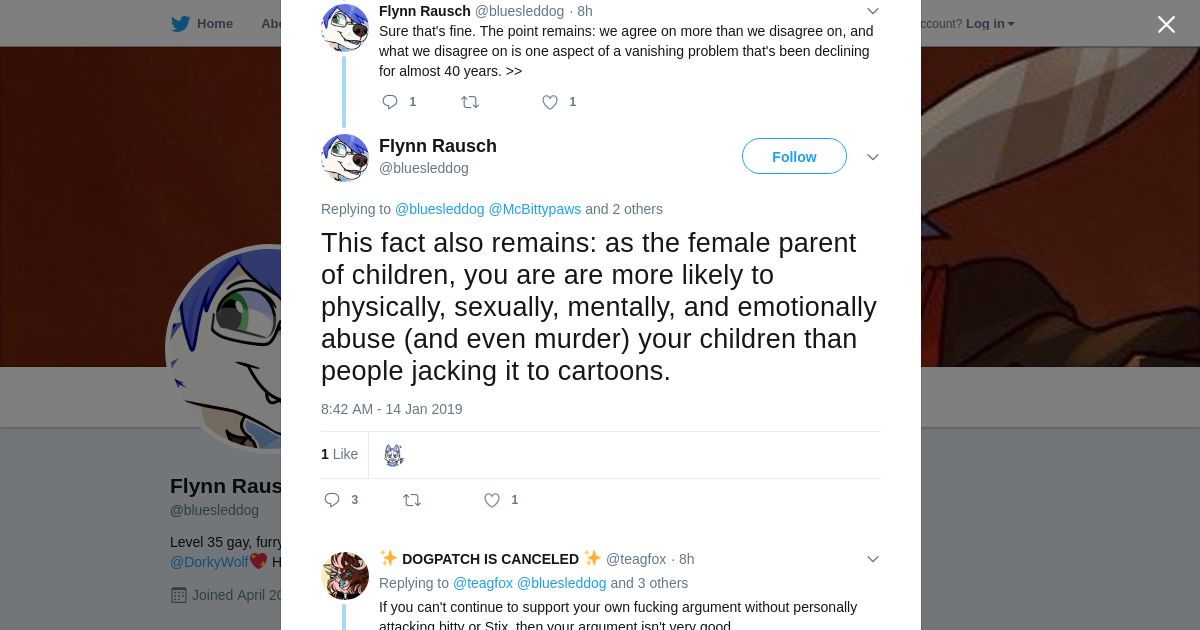This screenshot has width=1200, height=630.
Task: Open the @McBittypaws mention link
Action: tap(534, 209)
